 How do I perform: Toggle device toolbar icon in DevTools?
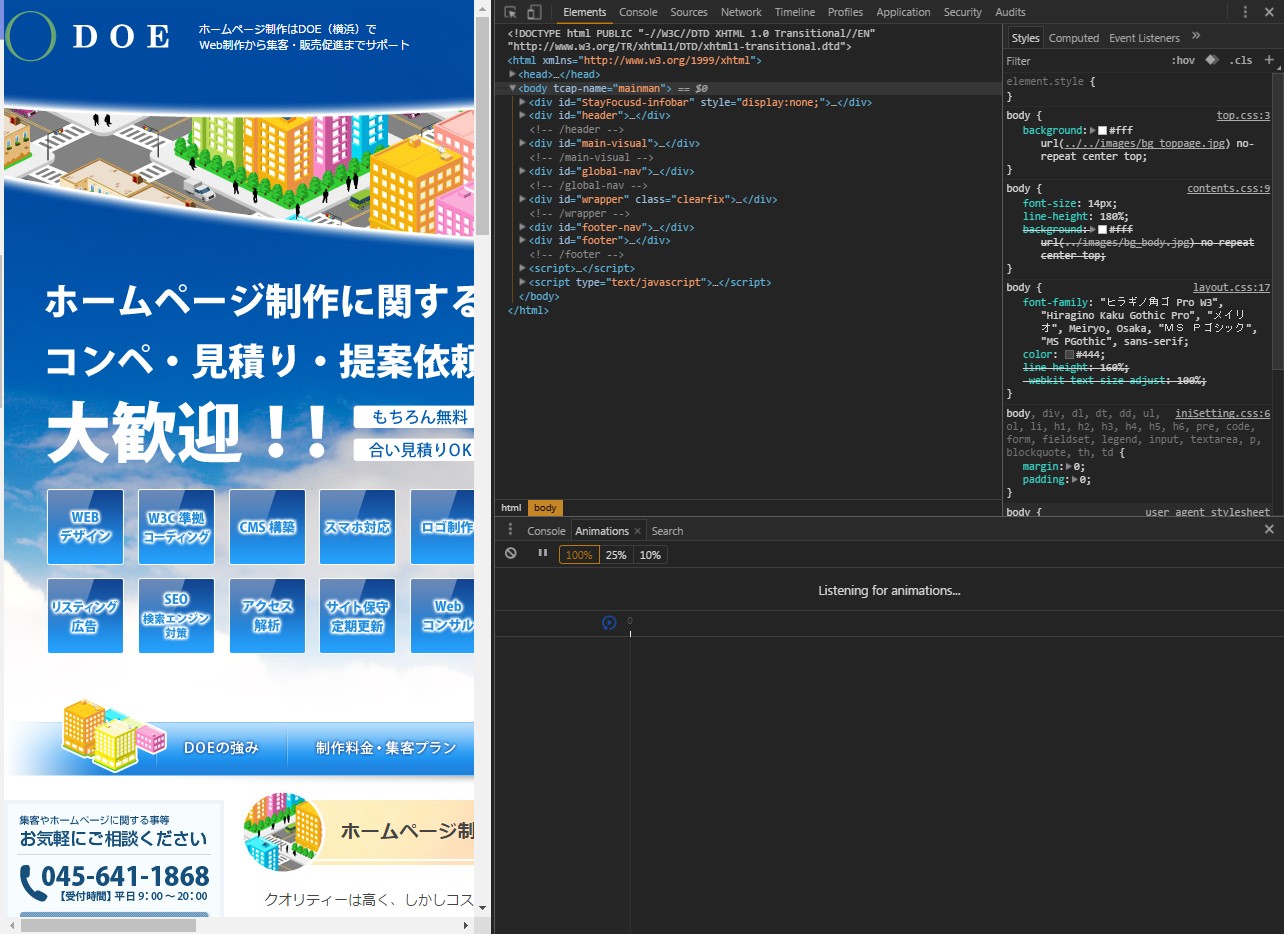click(x=534, y=12)
